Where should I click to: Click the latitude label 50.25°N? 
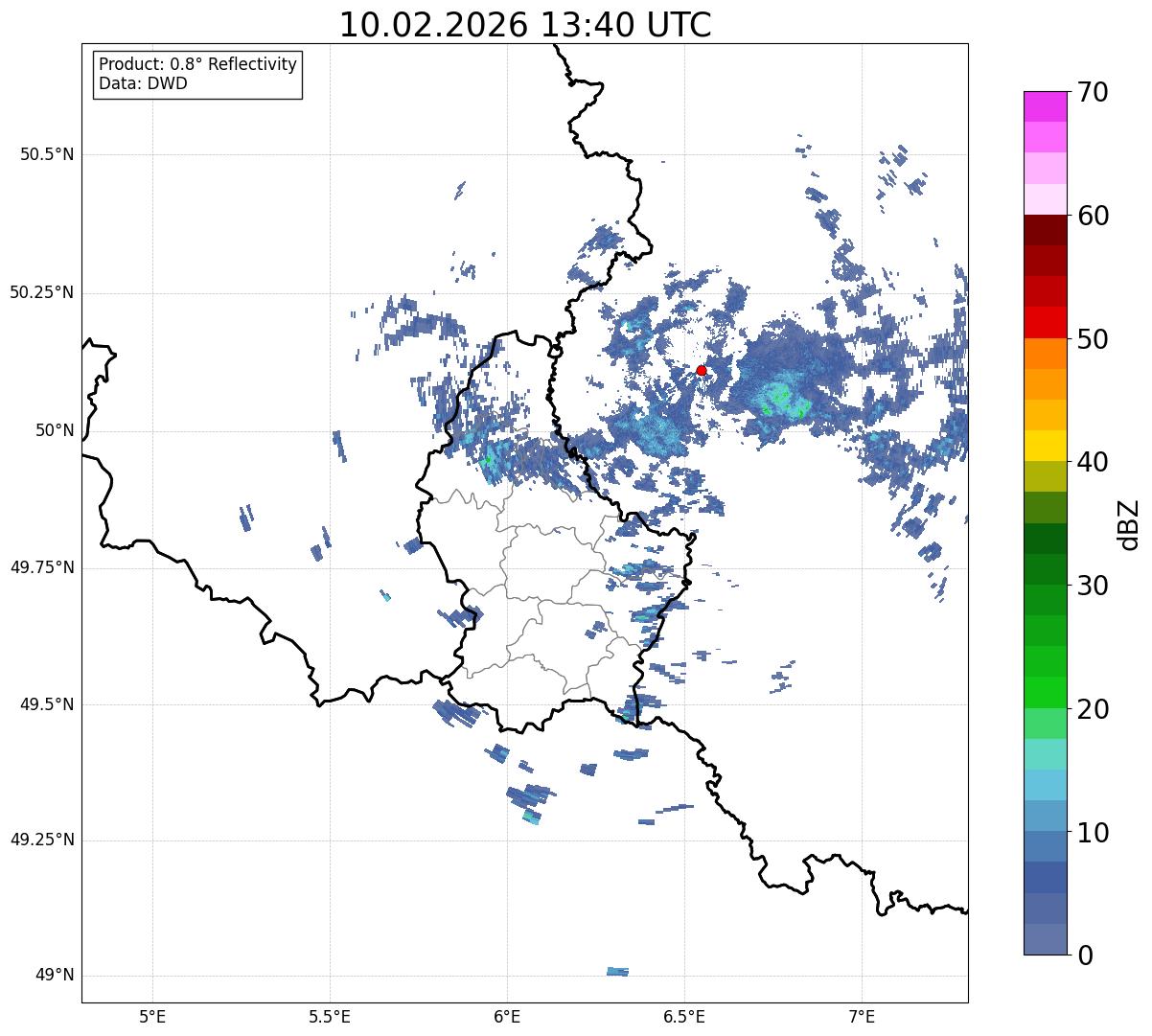coord(41,292)
